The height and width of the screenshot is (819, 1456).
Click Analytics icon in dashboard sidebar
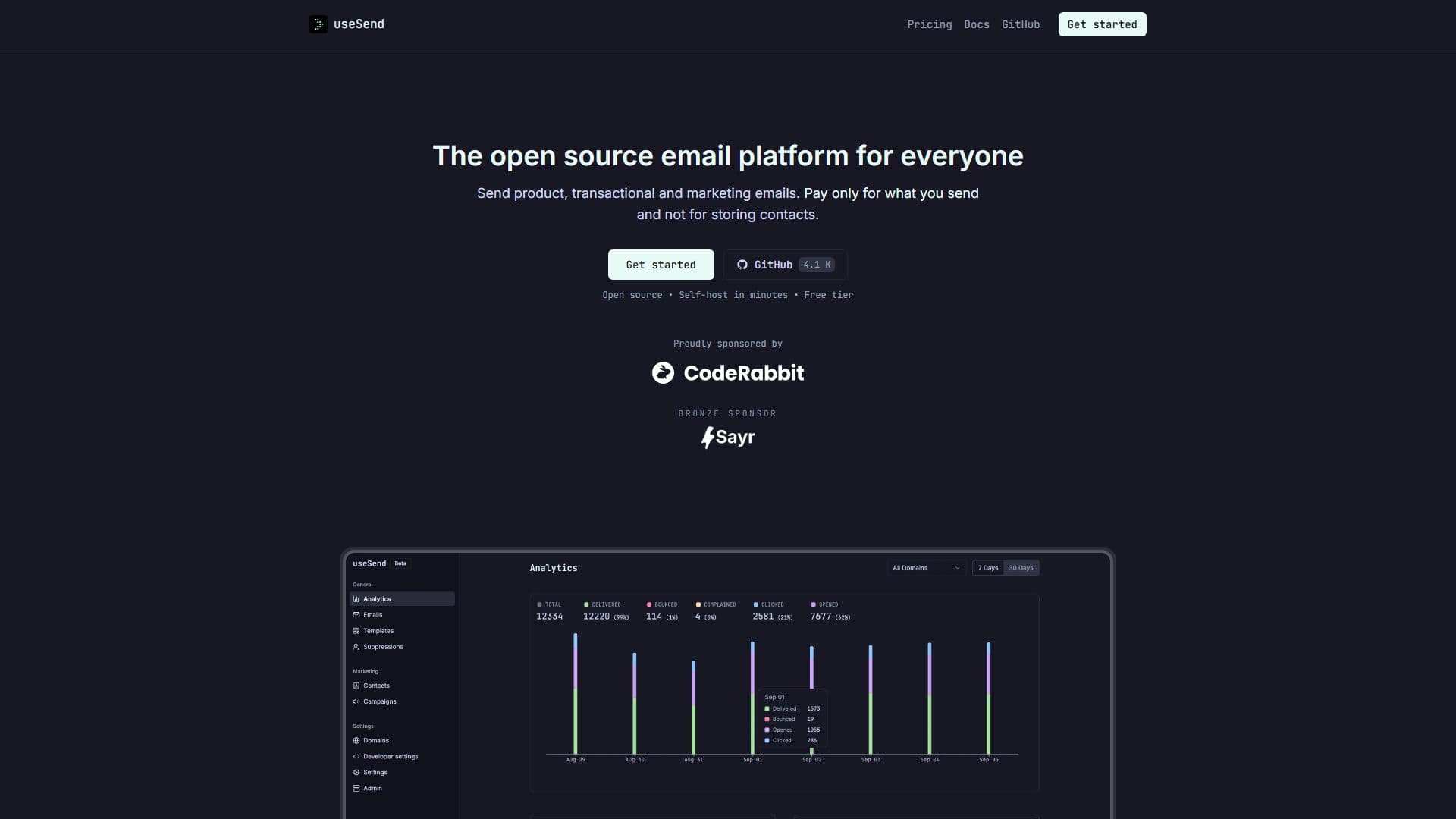(356, 599)
